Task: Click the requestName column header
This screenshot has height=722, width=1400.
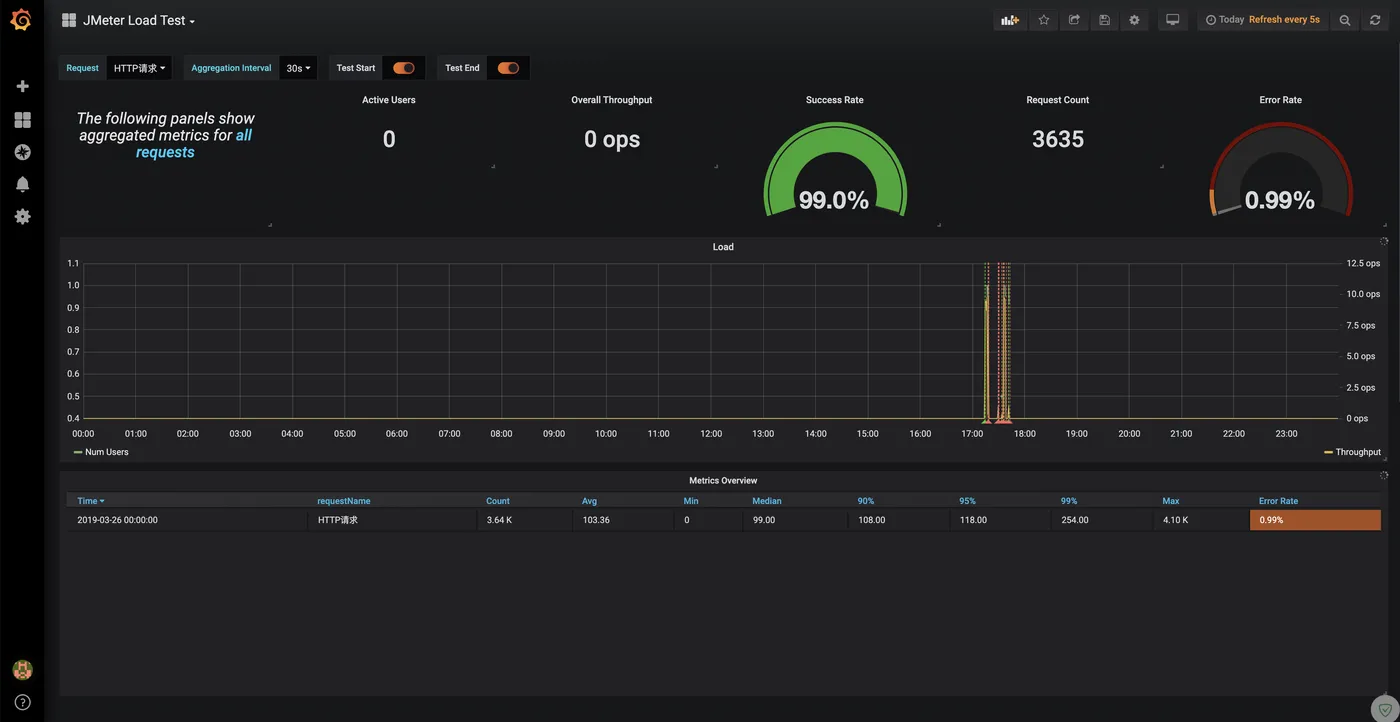Action: [x=344, y=501]
